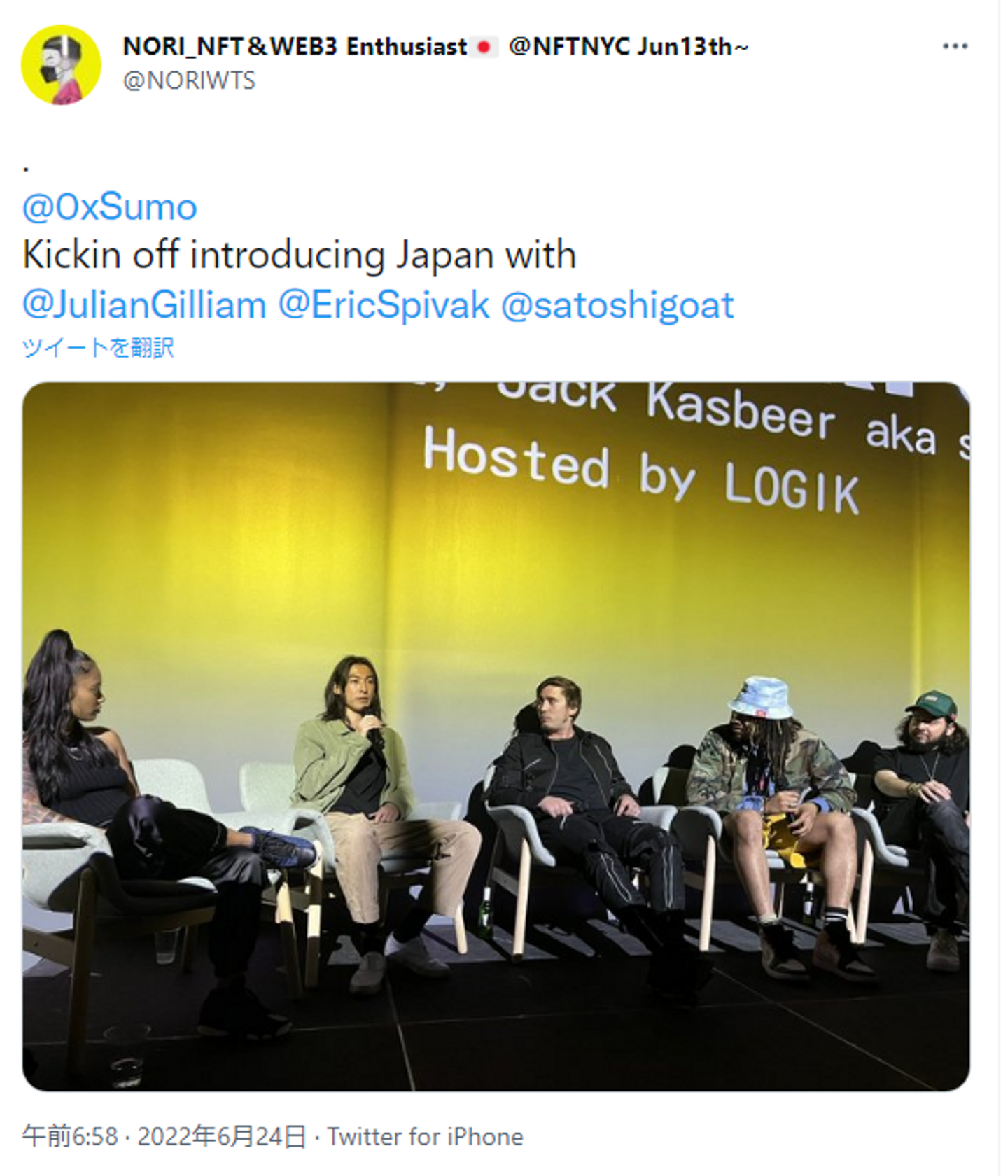Open the NORI_NFT yellow profile avatar
The image size is (1008, 1176).
click(62, 64)
